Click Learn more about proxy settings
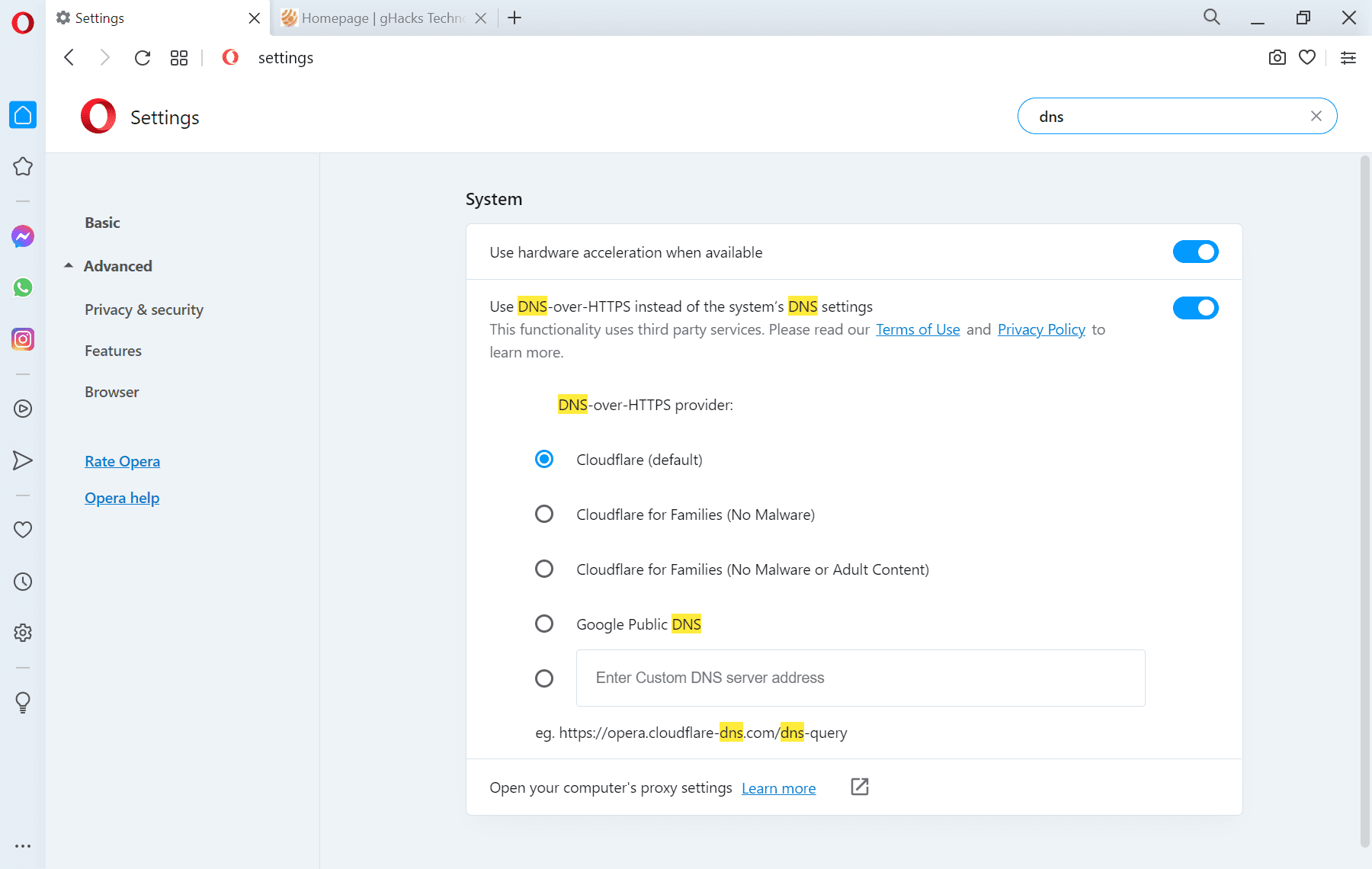The height and width of the screenshot is (869, 1372). tap(778, 787)
